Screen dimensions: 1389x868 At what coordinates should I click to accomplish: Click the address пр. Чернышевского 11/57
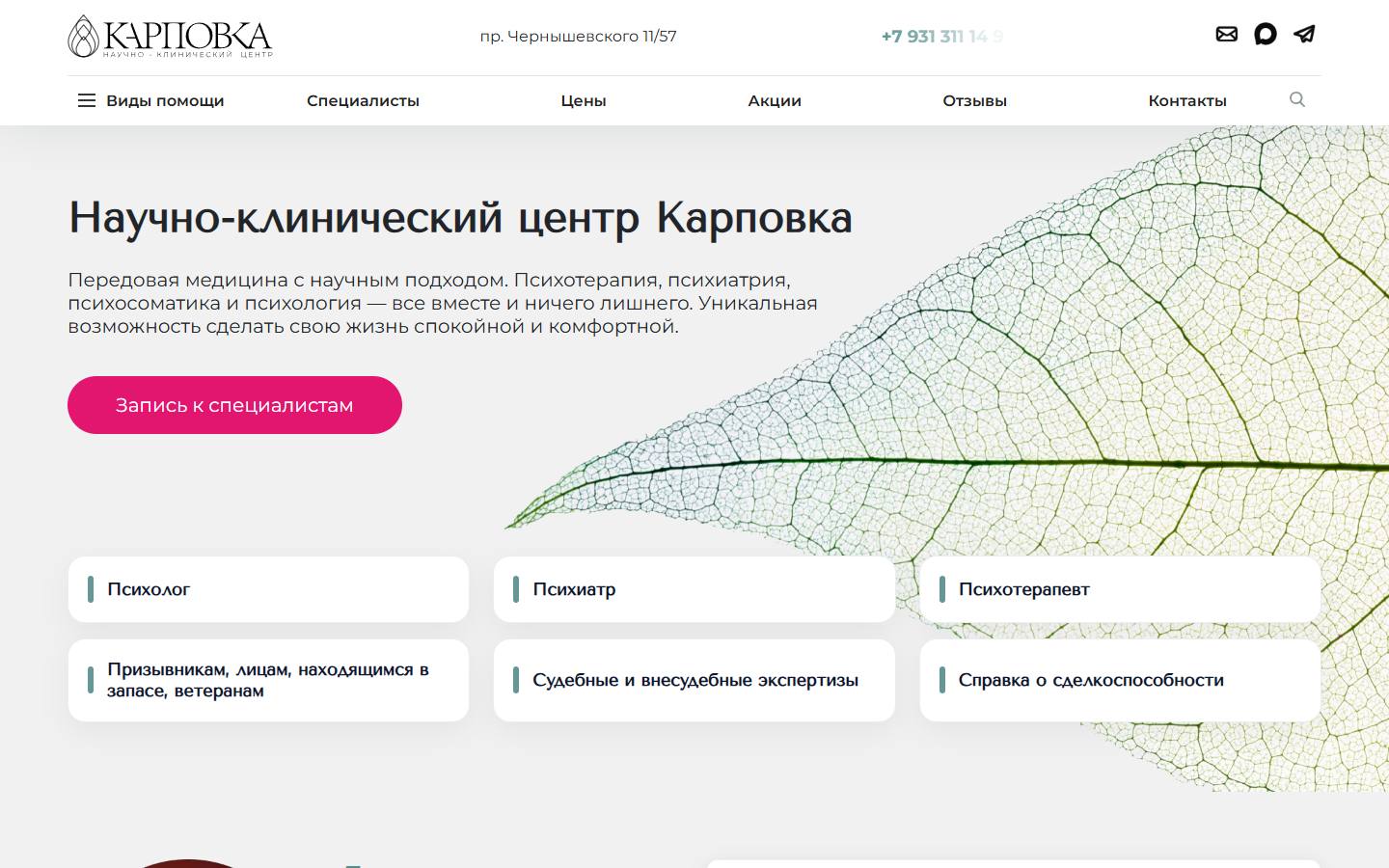click(x=578, y=37)
